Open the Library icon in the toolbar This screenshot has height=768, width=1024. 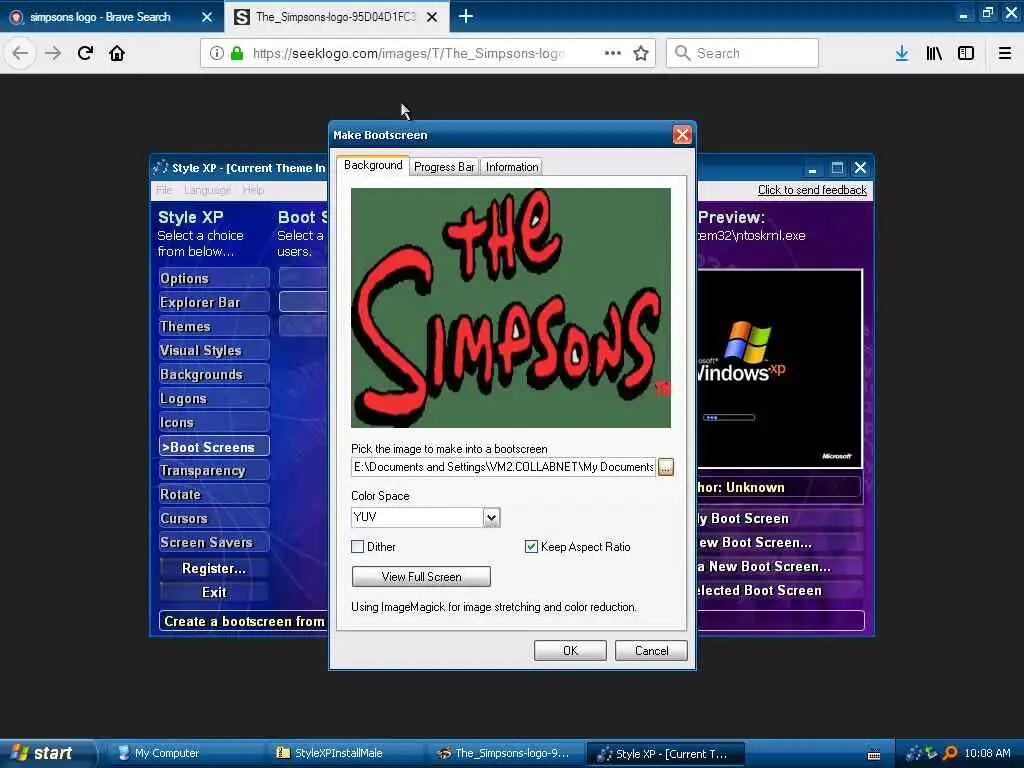click(x=934, y=53)
